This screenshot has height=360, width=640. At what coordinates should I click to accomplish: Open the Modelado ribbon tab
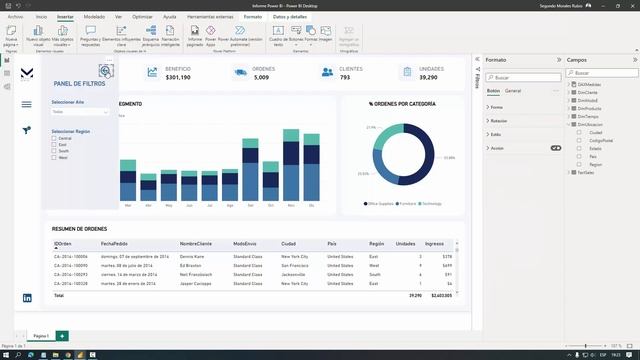(x=94, y=17)
